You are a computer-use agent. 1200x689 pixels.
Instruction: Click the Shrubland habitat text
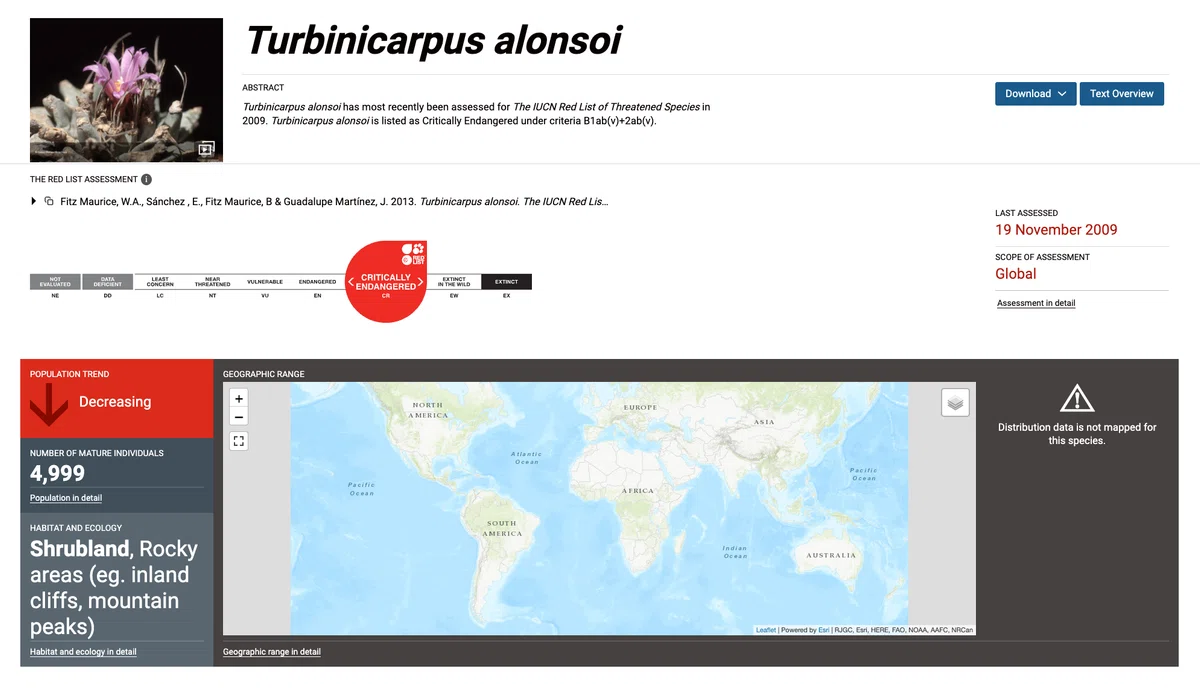(x=80, y=549)
